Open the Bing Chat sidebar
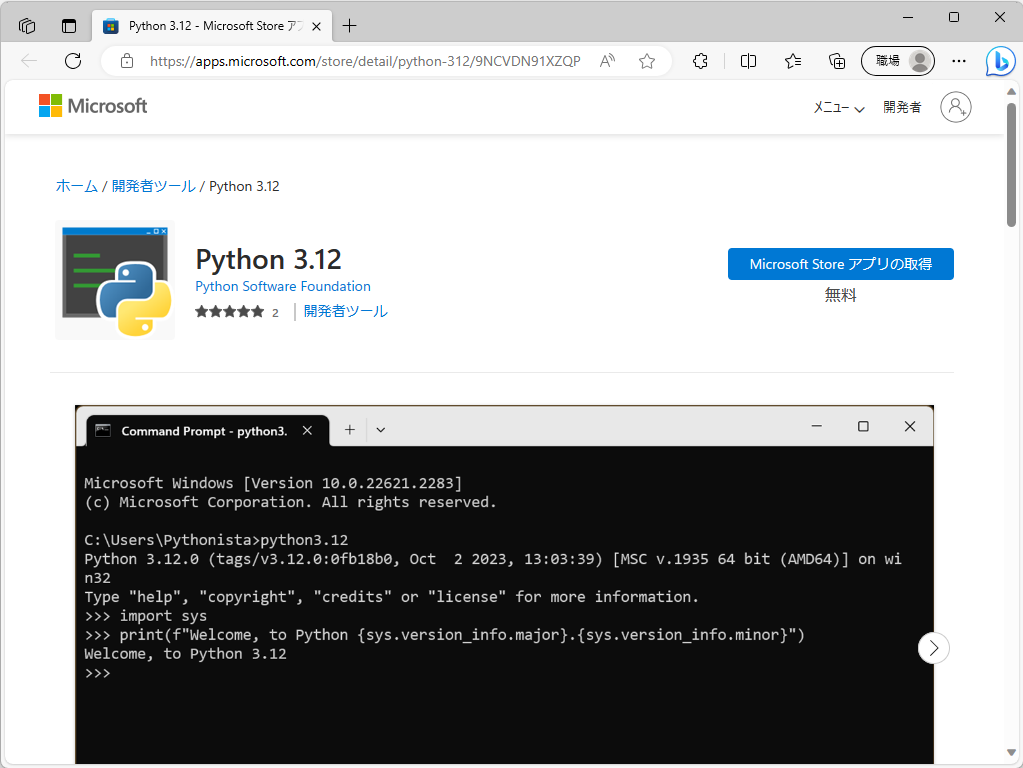The image size is (1023, 768). pyautogui.click(x=999, y=61)
